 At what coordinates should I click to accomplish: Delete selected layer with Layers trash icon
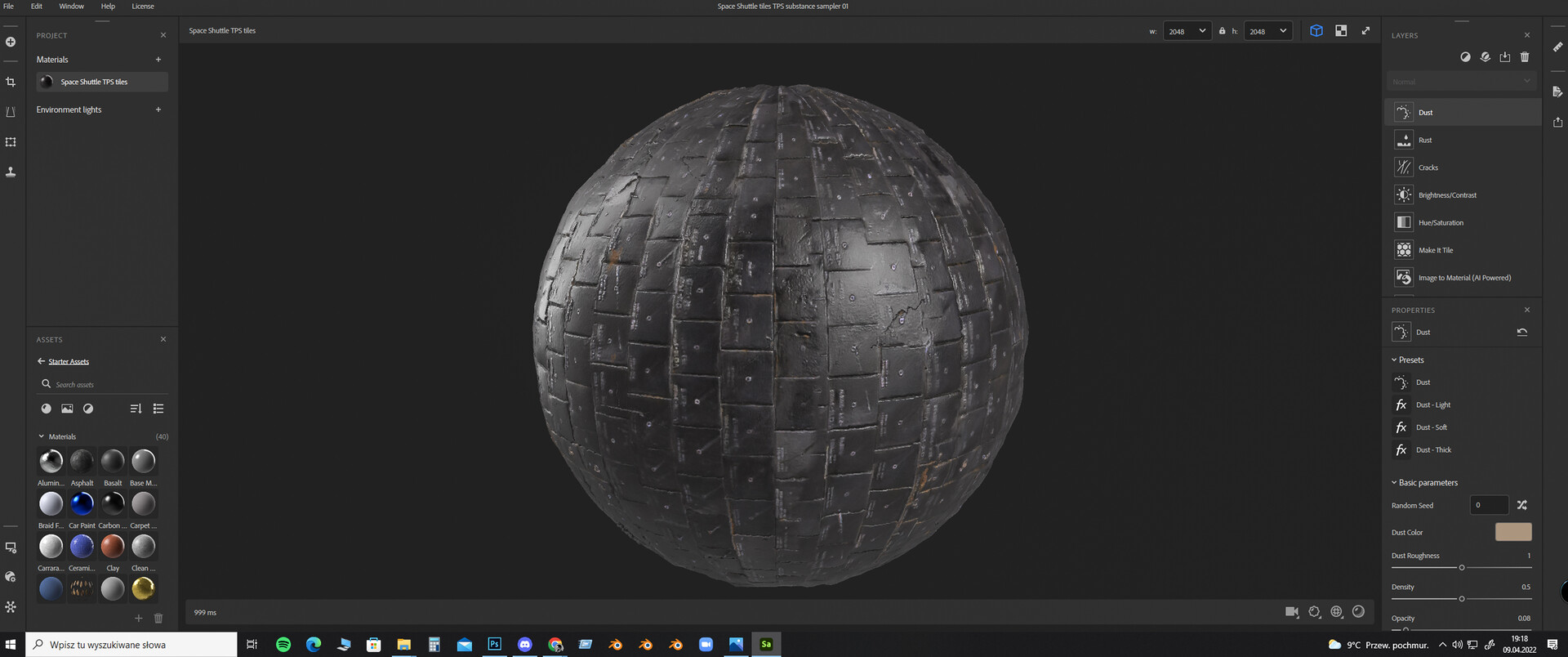coord(1524,57)
